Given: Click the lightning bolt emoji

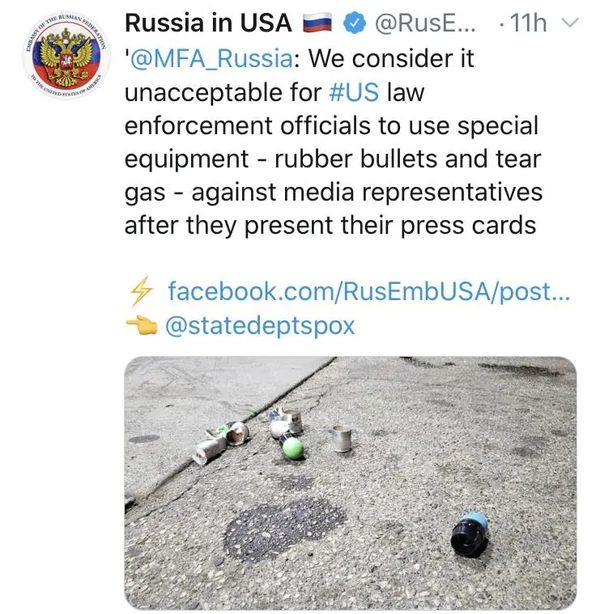Looking at the screenshot, I should click(143, 292).
